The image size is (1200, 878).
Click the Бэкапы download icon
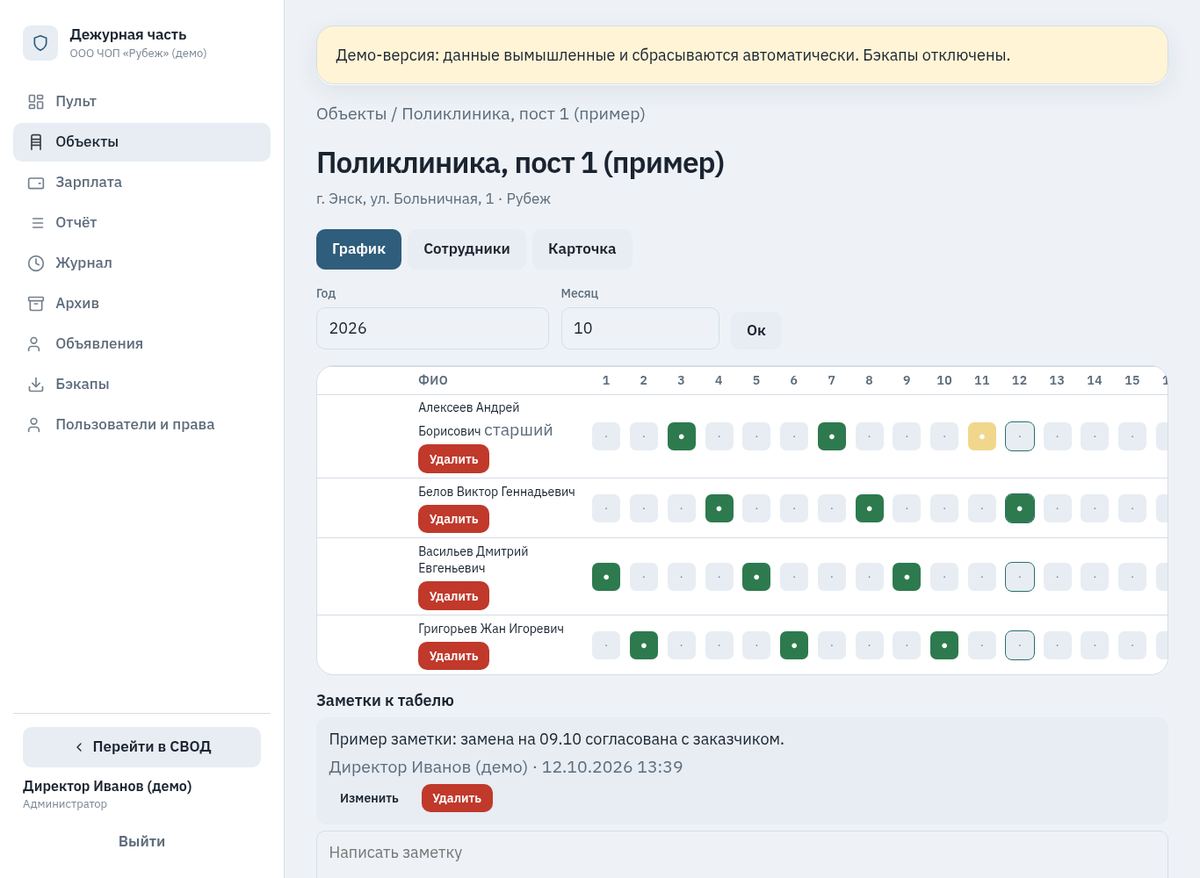[x=36, y=384]
